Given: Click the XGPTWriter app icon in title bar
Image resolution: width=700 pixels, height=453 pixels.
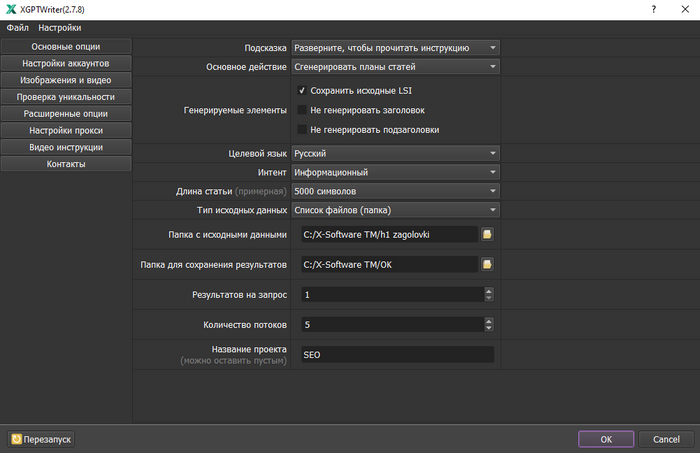Looking at the screenshot, I should (x=10, y=9).
